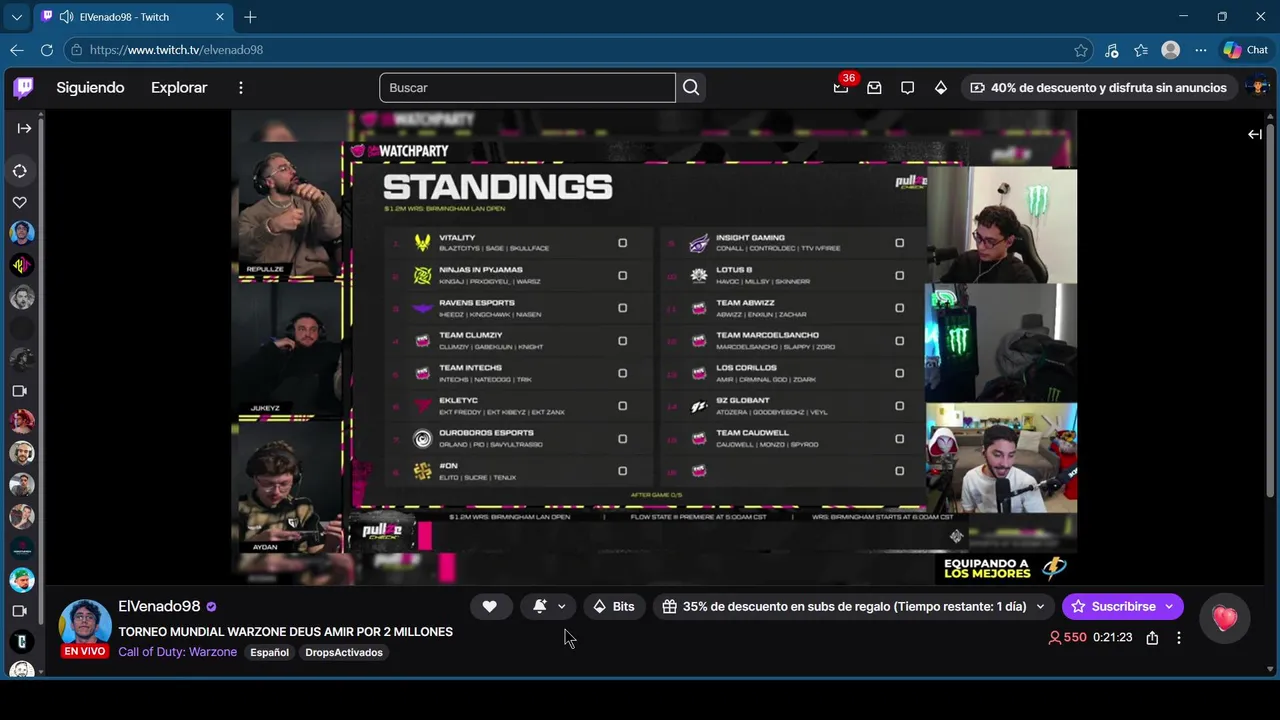Open the speech bubble chat icon

907,88
